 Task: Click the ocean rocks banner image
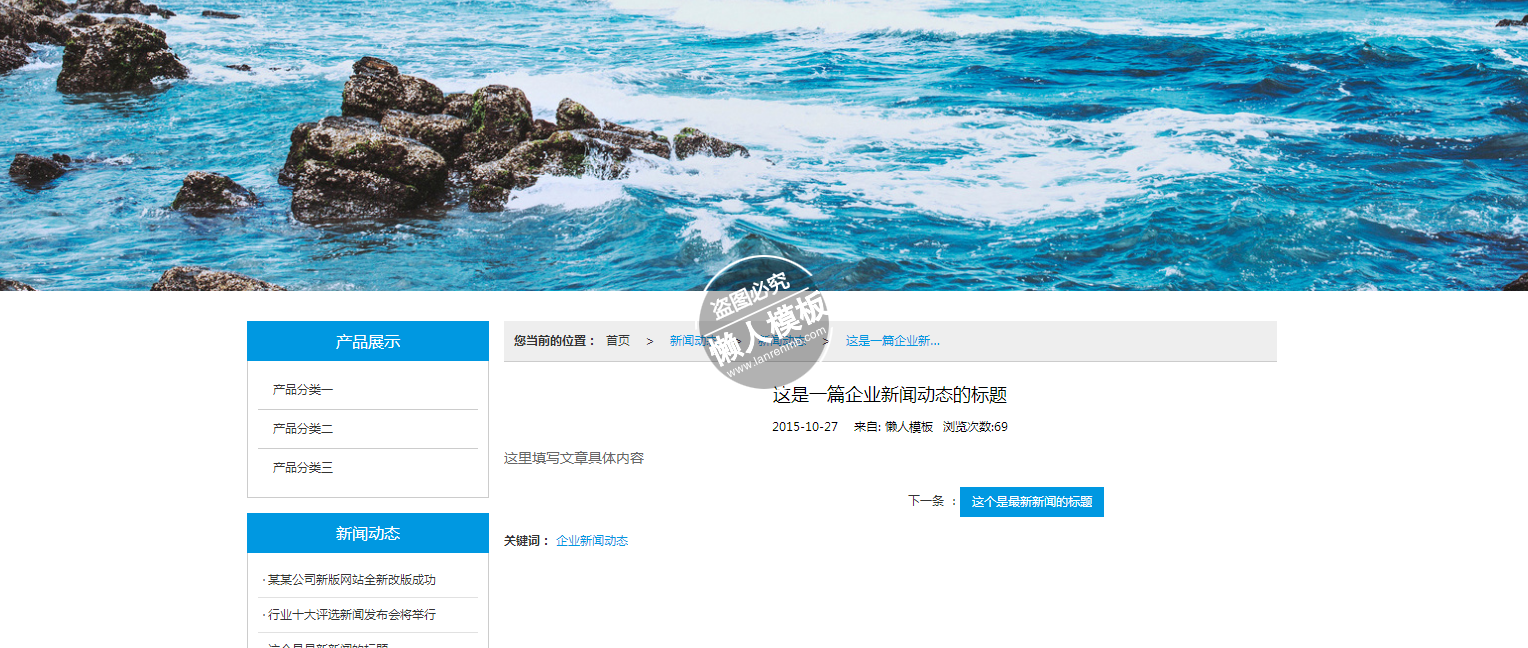pyautogui.click(x=764, y=145)
